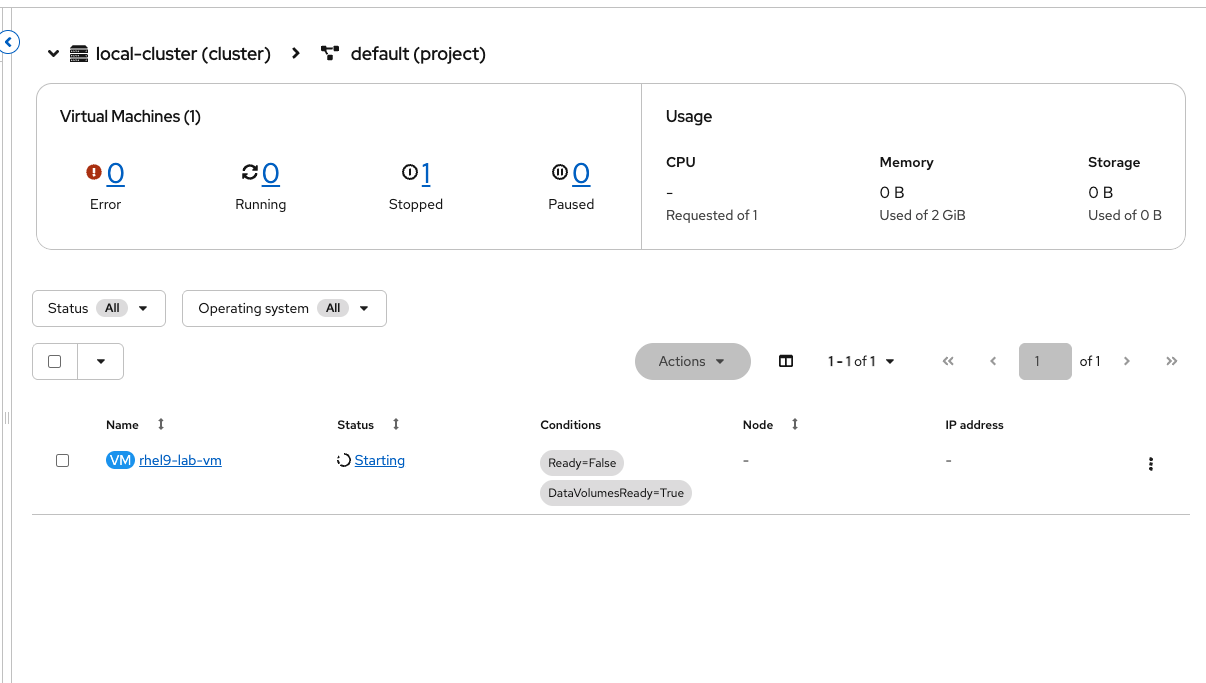
Task: Click the local-cluster server icon
Action: click(79, 54)
